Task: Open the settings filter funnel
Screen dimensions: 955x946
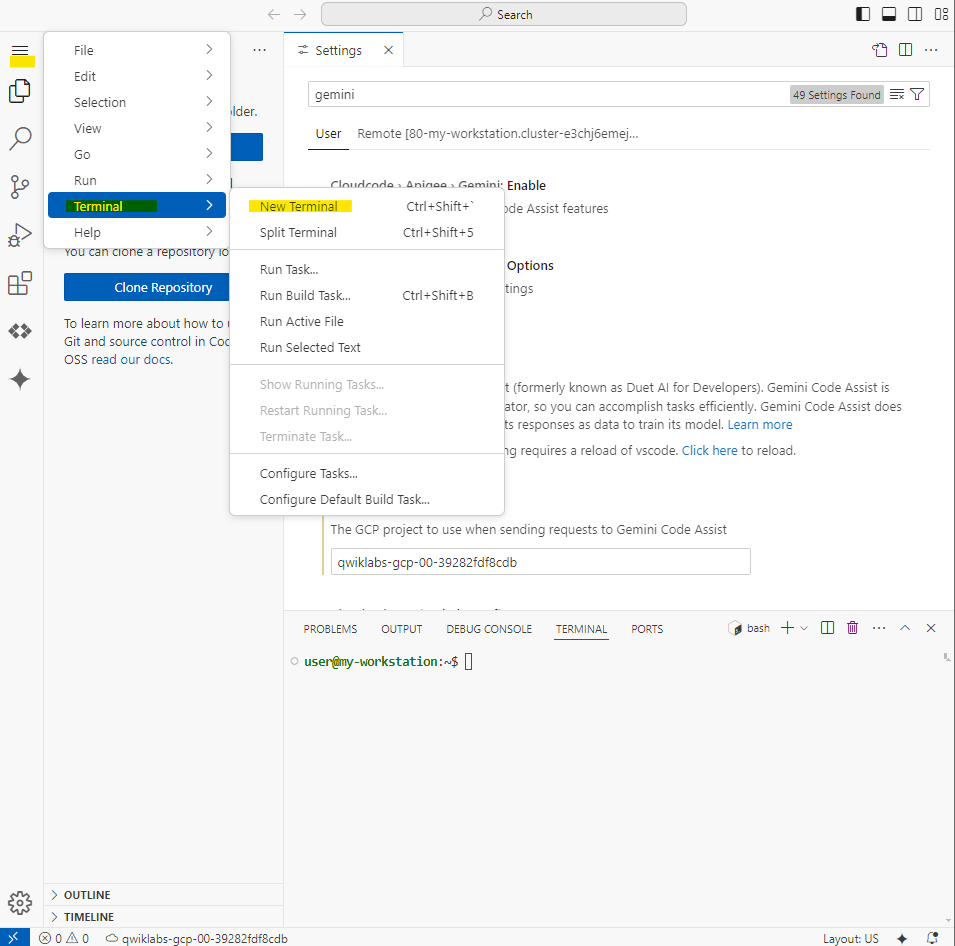Action: 917,94
